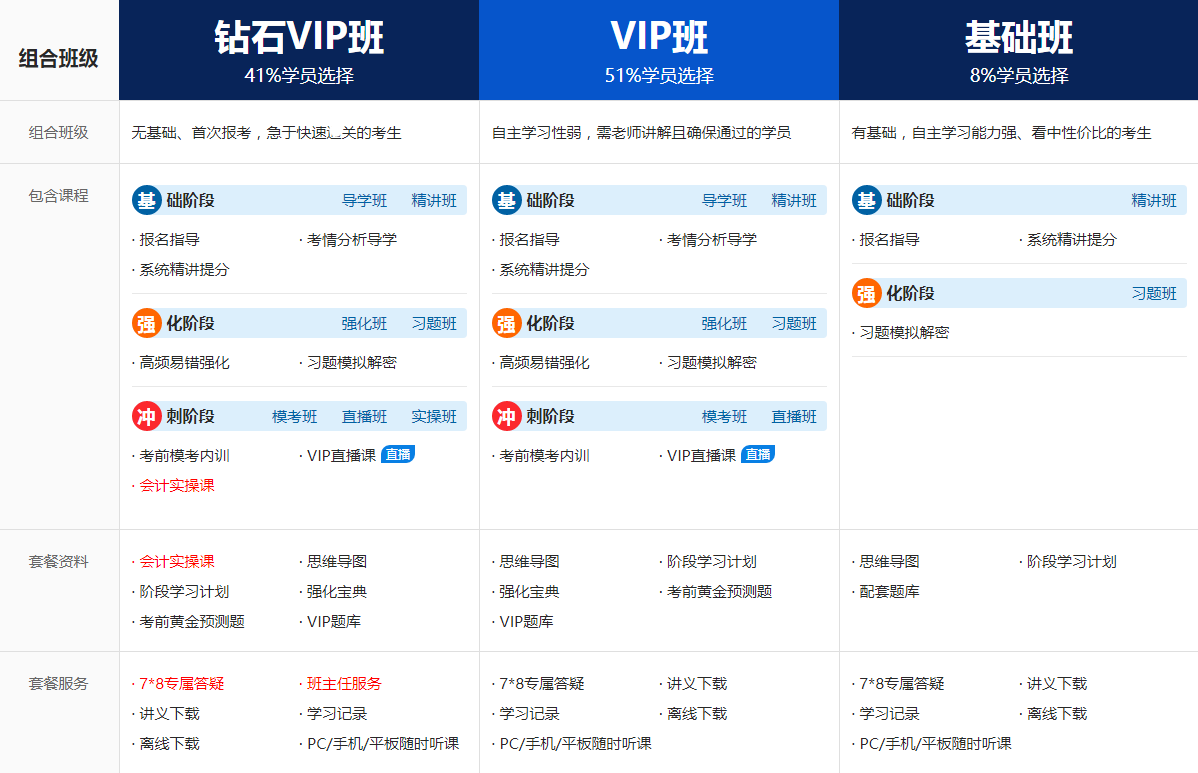Click the blue 基 icon in 钻石VIP班 column
Screen dimensions: 1198x773
point(147,200)
